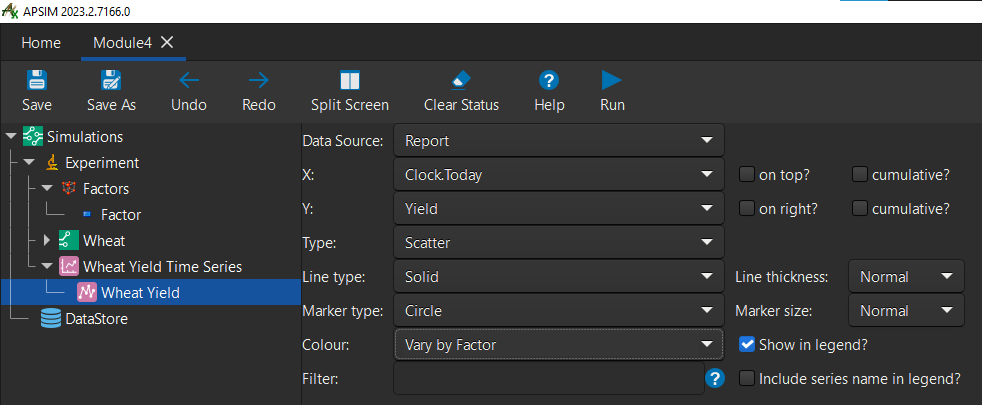Collapse the Experiment node arrow
Screen dimensions: 982x405
pos(29,163)
